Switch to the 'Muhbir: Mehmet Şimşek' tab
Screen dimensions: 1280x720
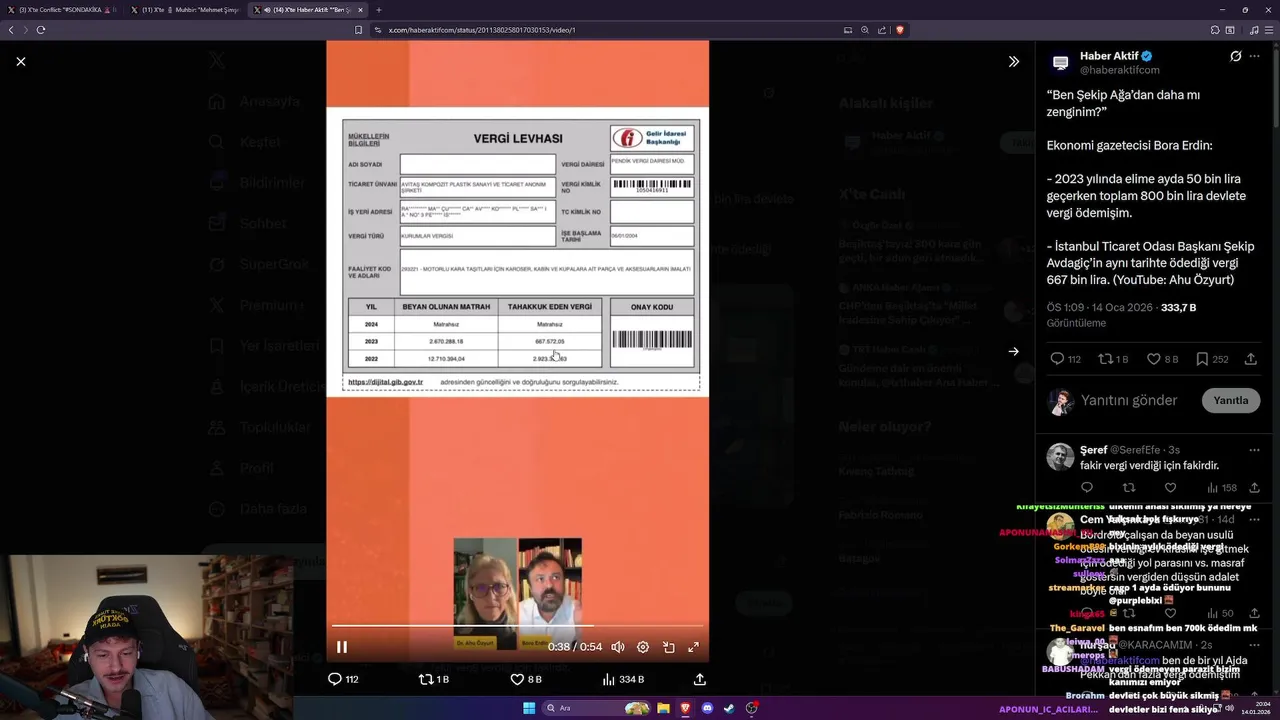[185, 10]
